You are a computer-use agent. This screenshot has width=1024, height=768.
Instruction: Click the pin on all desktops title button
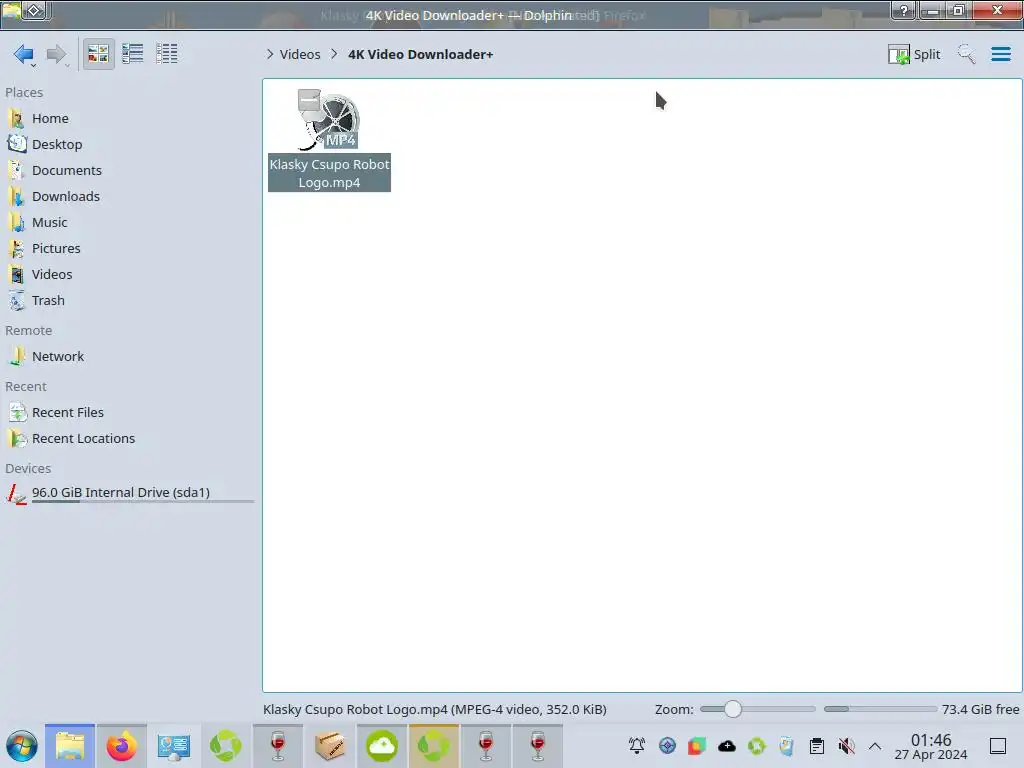[x=35, y=10]
